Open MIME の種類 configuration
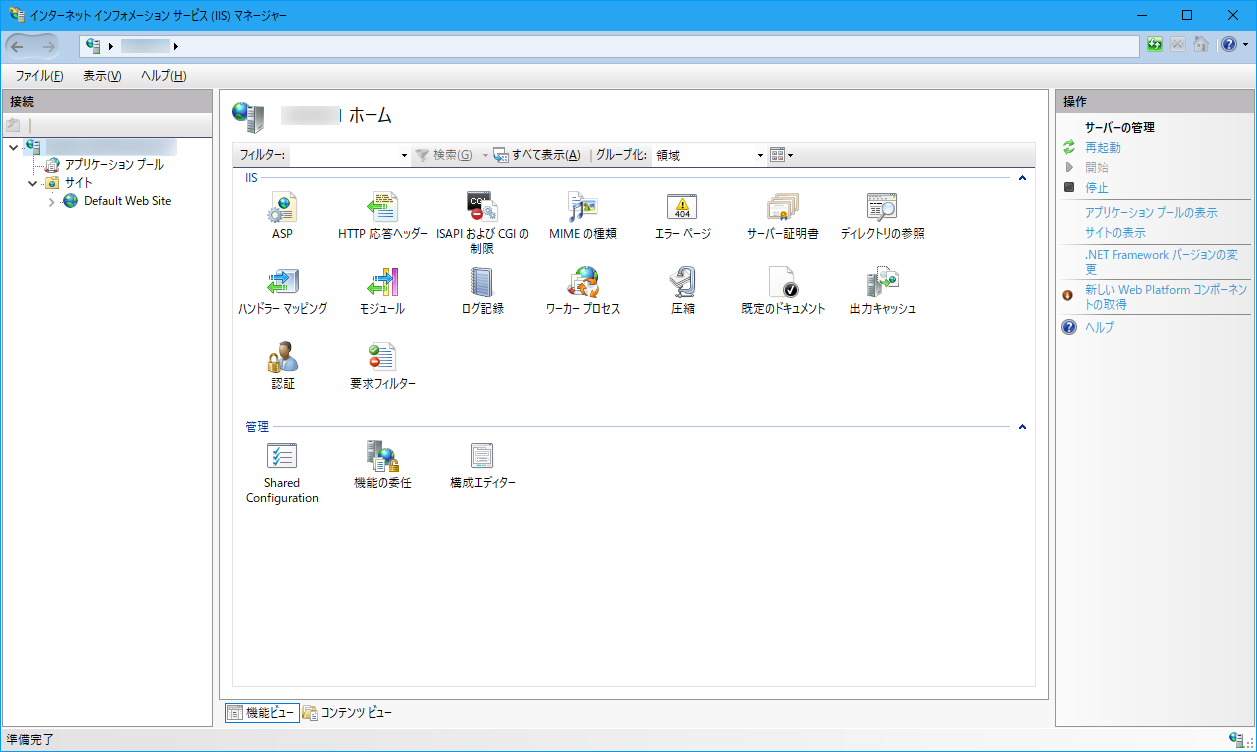Viewport: 1257px width, 752px height. pos(583,215)
